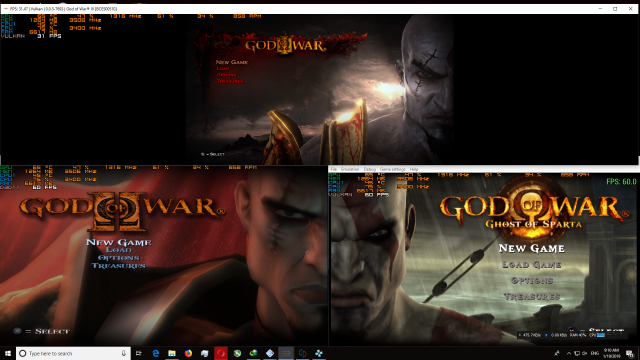Open the taskbar clock and date
Screen dimensions: 640x360
coord(611,353)
